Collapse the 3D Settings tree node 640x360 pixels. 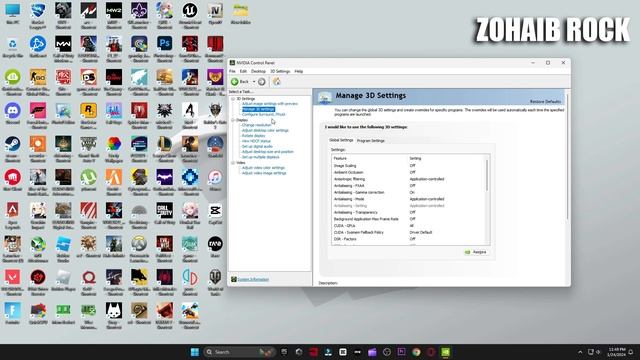pyautogui.click(x=233, y=99)
